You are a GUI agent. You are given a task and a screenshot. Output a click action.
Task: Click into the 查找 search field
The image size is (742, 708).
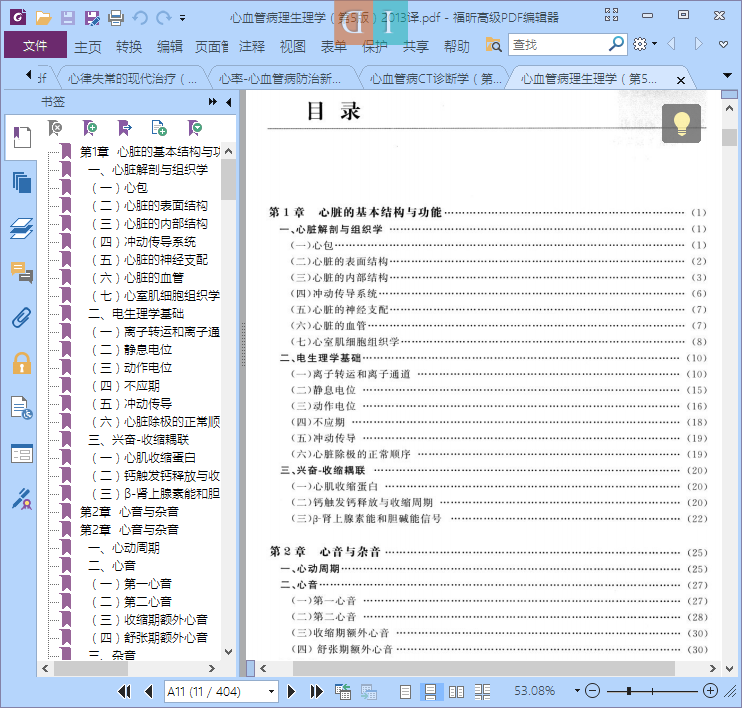[x=558, y=45]
